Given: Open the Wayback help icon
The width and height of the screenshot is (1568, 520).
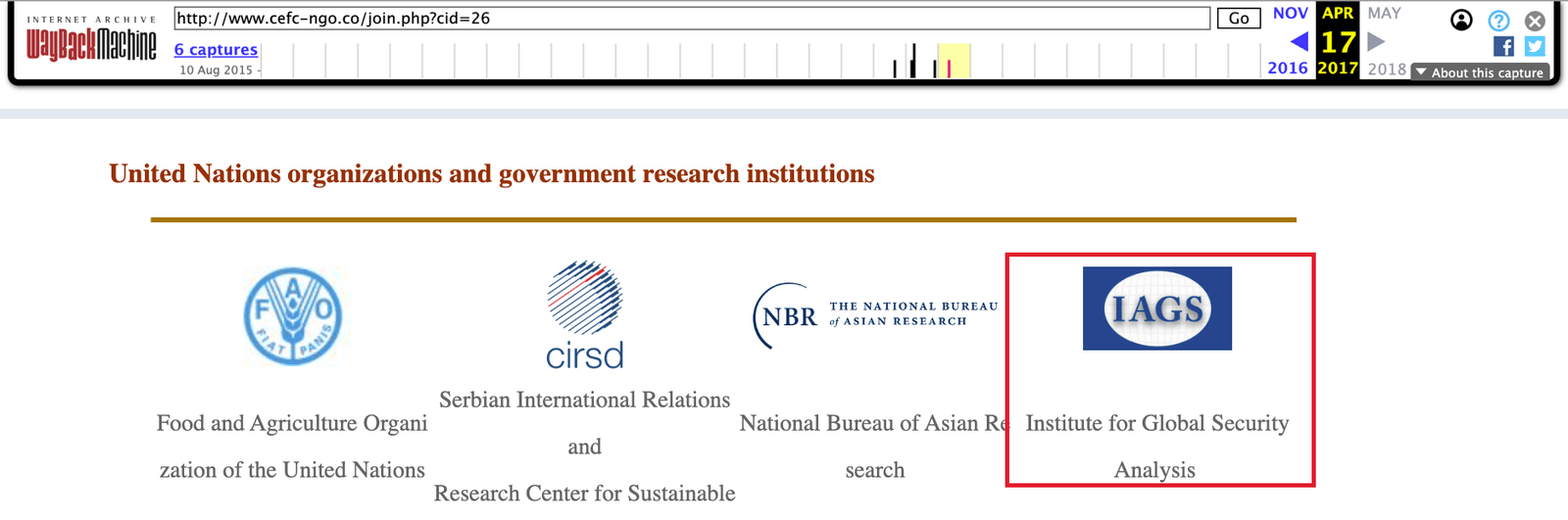Looking at the screenshot, I should [1498, 21].
